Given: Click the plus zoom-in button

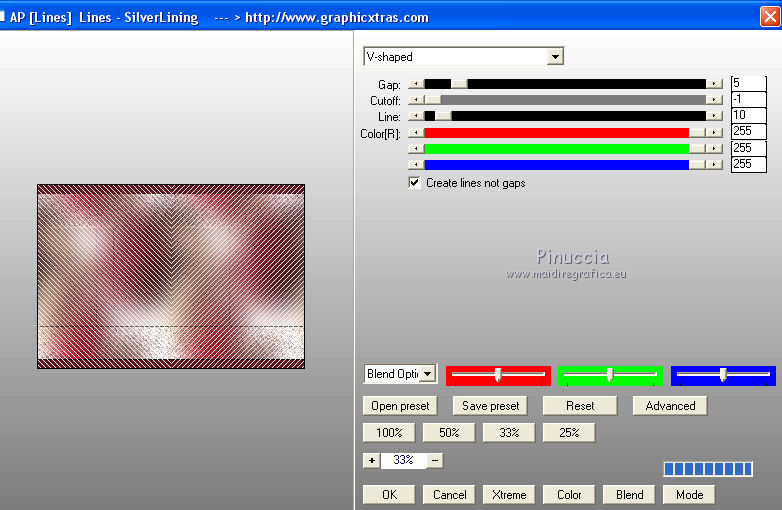Looking at the screenshot, I should click(372, 461).
